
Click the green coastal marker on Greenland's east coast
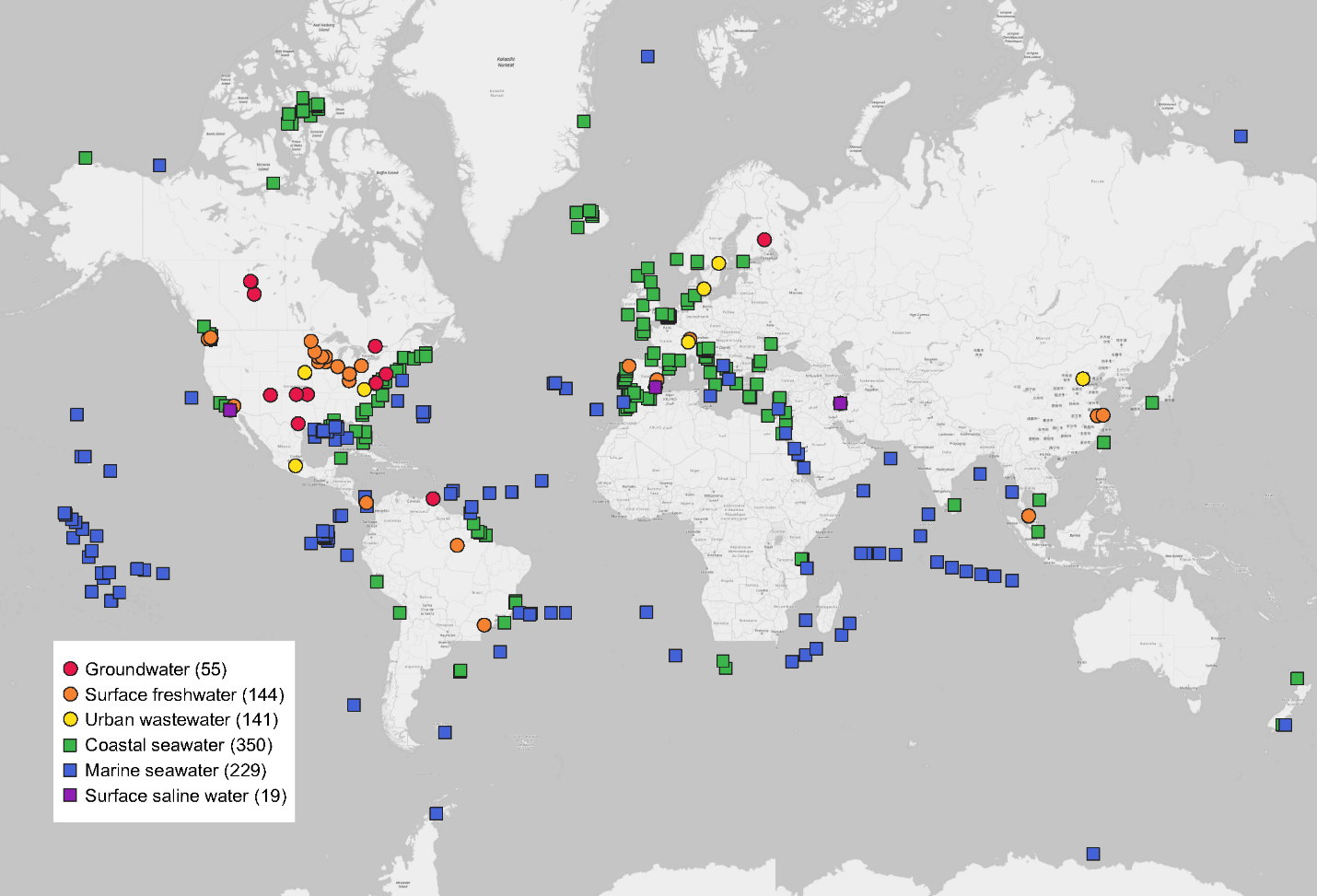[x=583, y=121]
